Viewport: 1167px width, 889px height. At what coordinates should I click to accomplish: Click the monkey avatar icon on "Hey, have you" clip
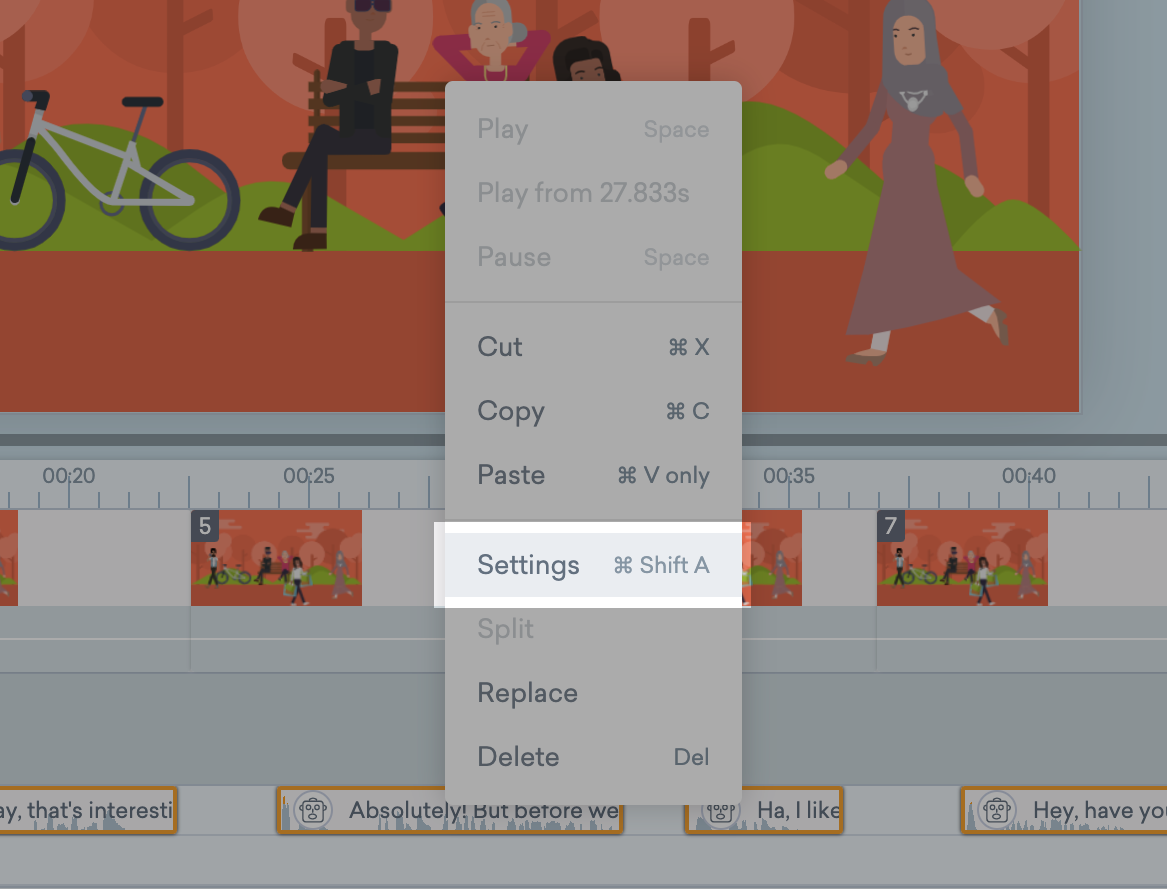(x=998, y=810)
